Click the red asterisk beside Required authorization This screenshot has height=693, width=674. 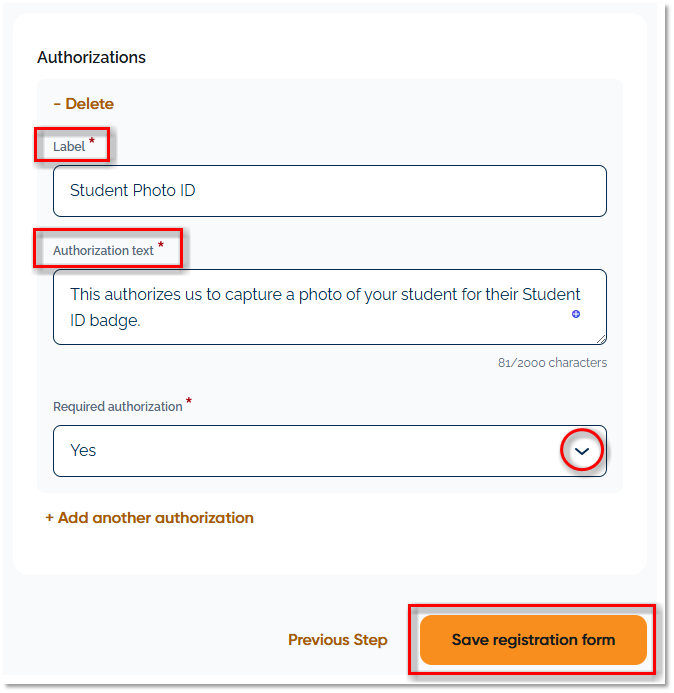click(x=189, y=403)
